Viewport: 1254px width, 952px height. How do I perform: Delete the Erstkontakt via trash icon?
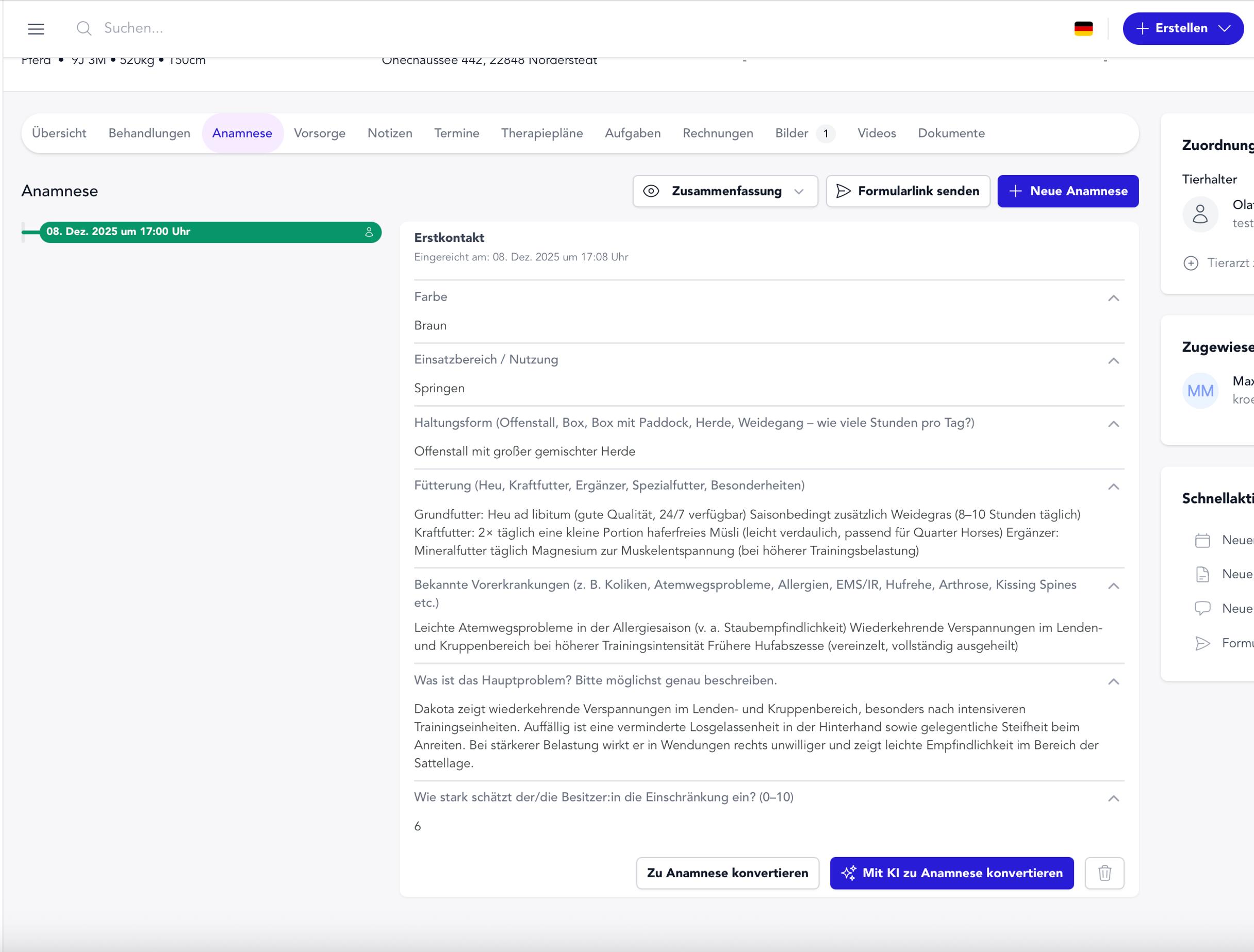tap(1104, 873)
